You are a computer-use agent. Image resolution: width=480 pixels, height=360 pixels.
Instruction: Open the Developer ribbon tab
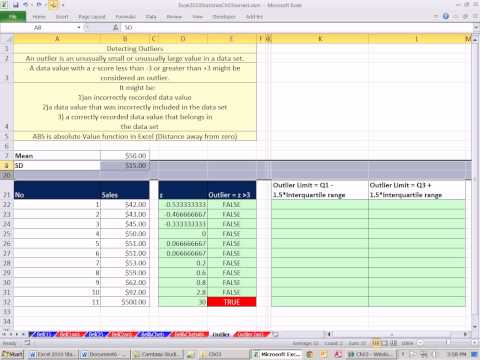pos(224,16)
